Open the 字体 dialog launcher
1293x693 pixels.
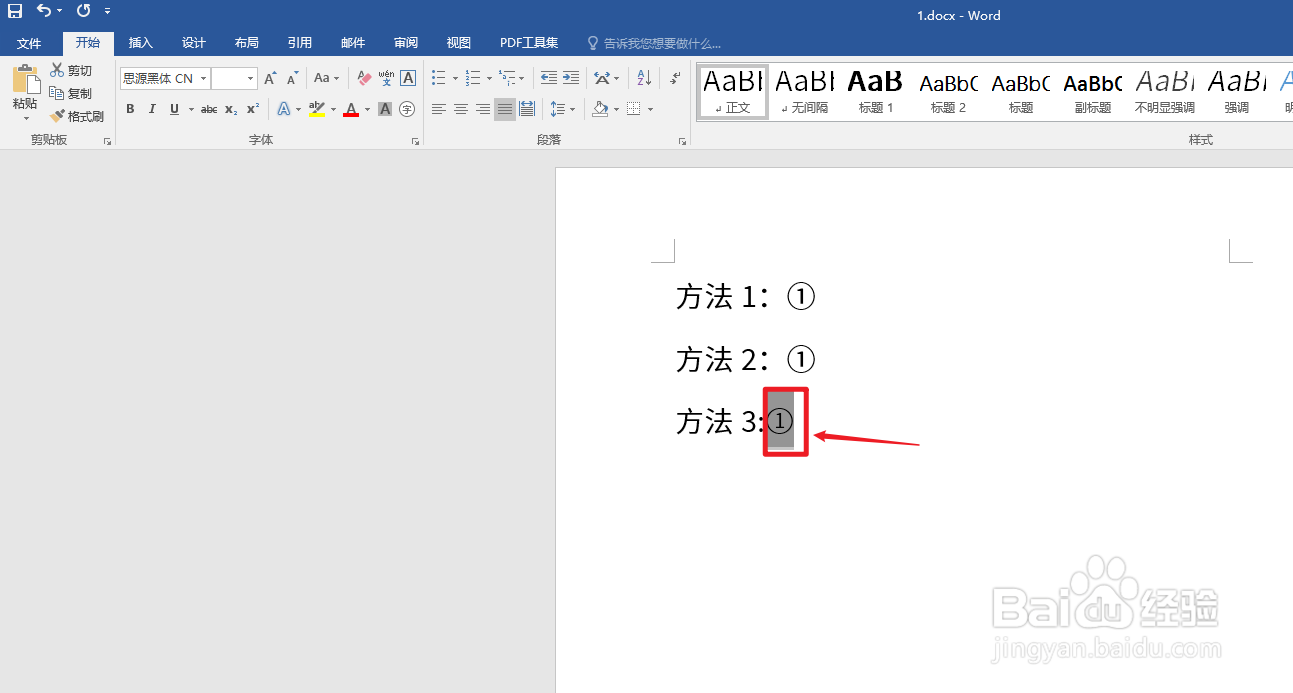(415, 142)
